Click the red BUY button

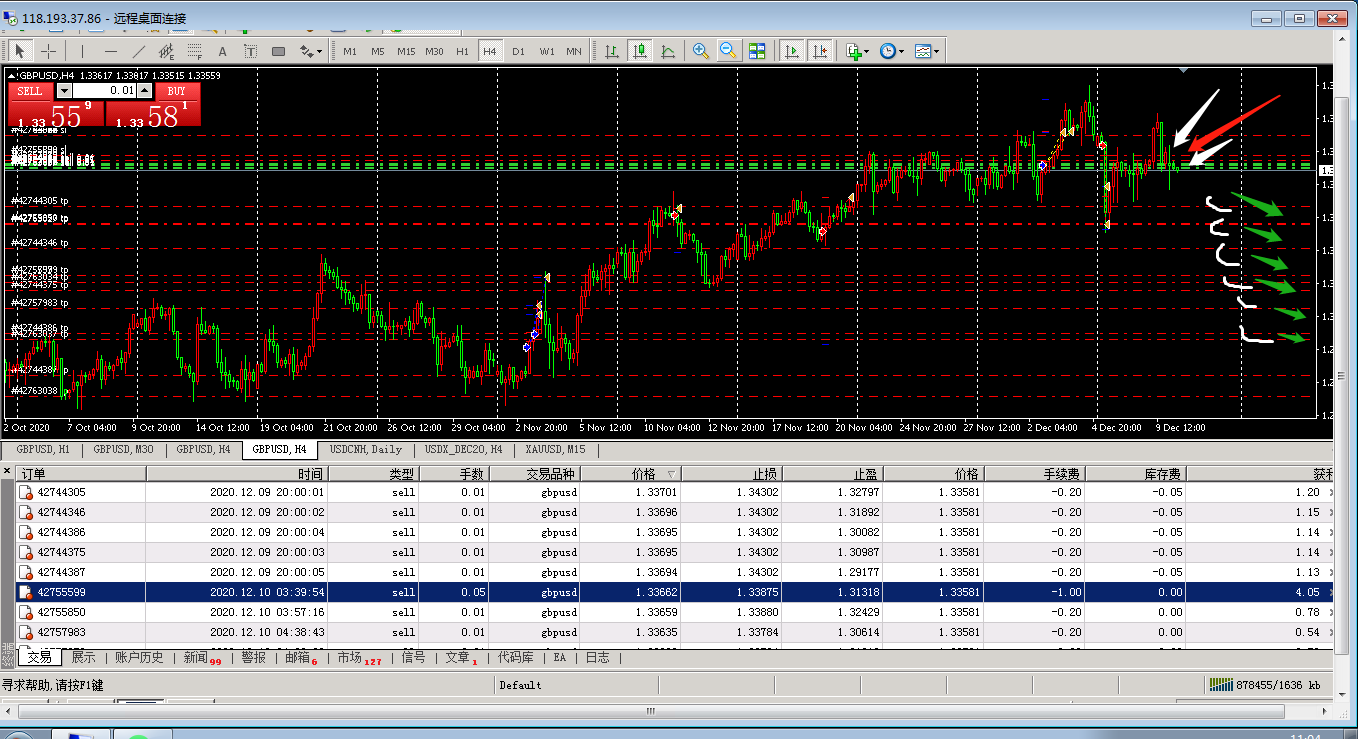pos(176,91)
